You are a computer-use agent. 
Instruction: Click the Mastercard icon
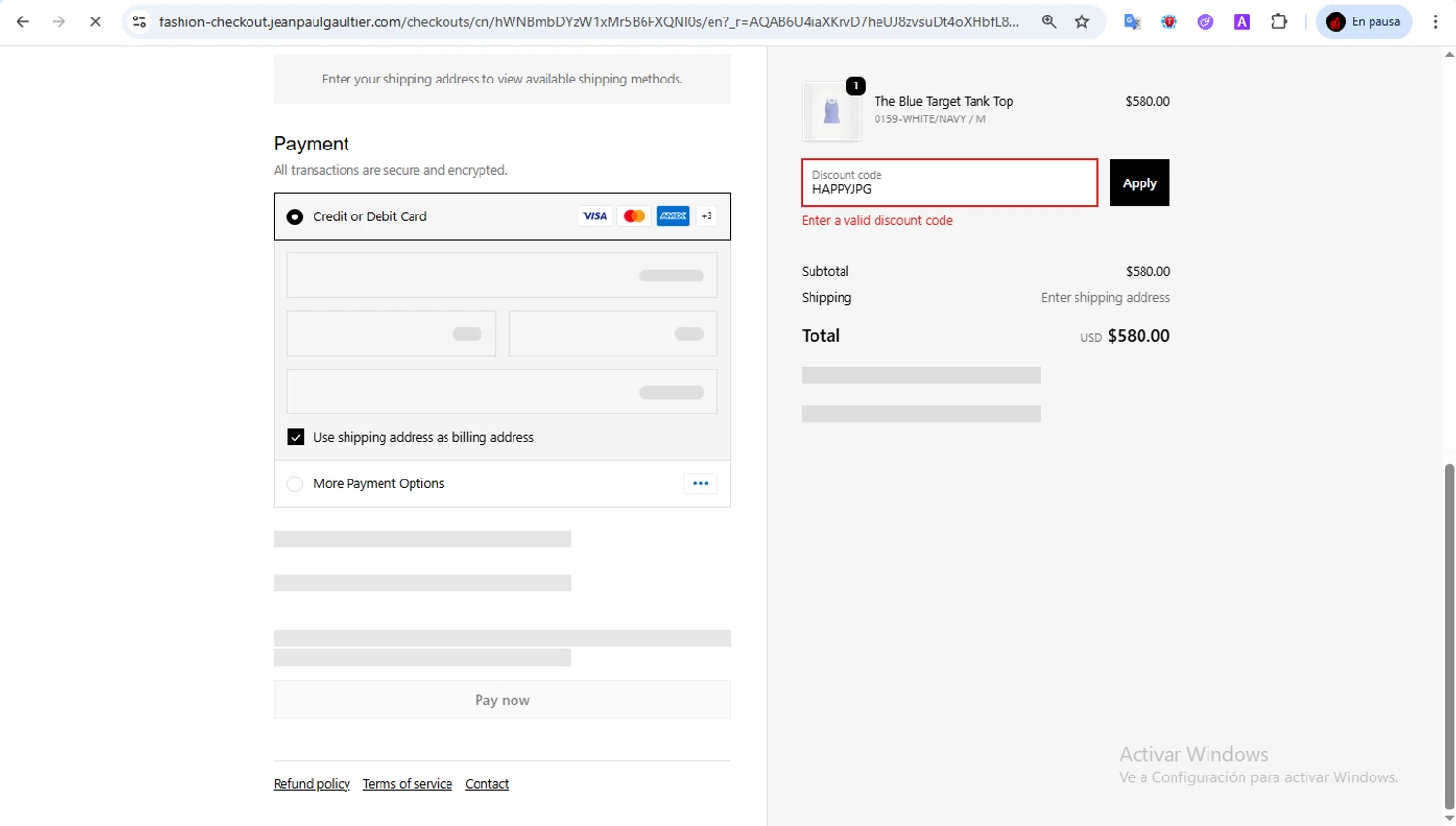[634, 216]
